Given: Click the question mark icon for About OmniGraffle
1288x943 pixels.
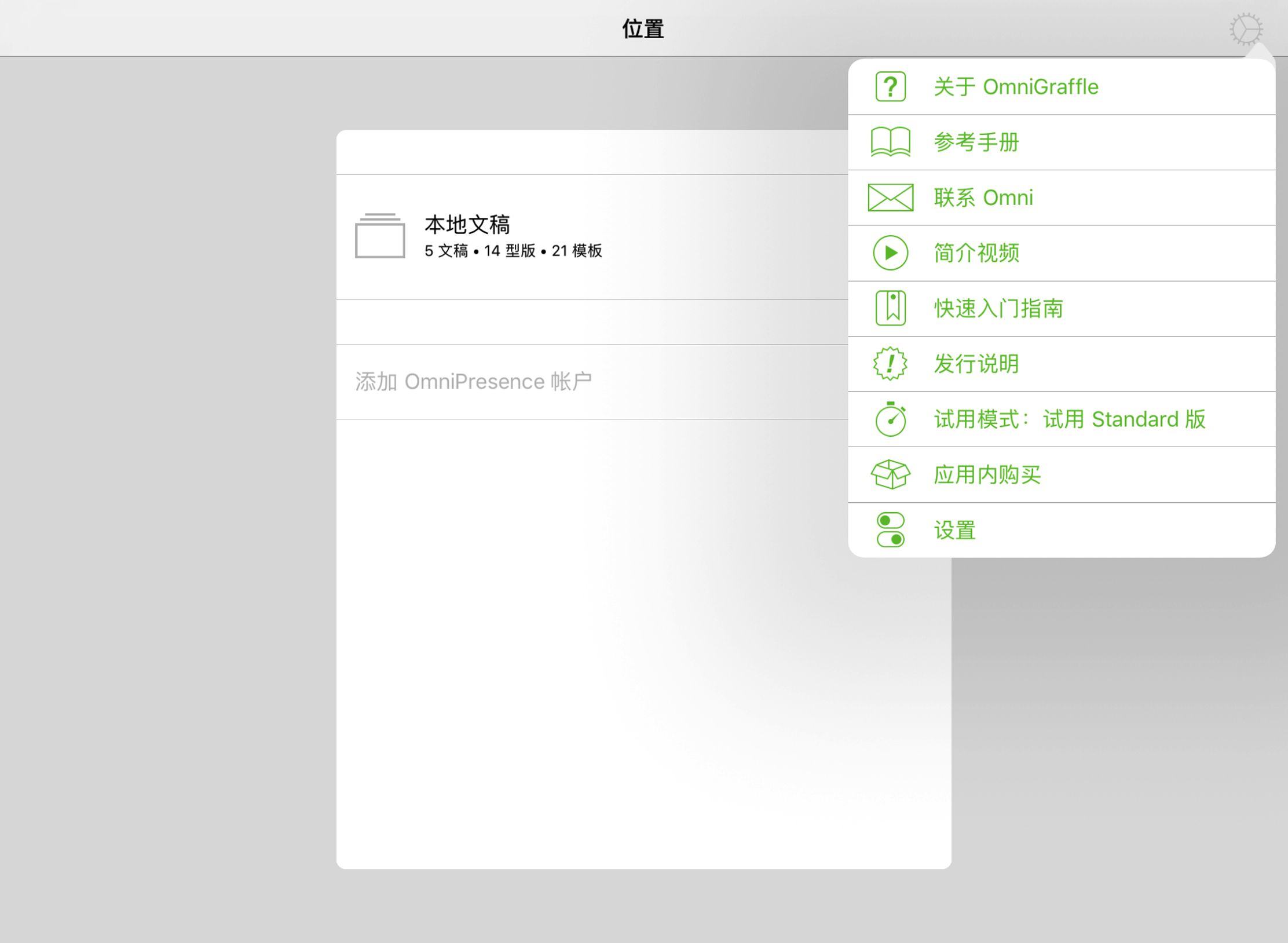Looking at the screenshot, I should [890, 87].
